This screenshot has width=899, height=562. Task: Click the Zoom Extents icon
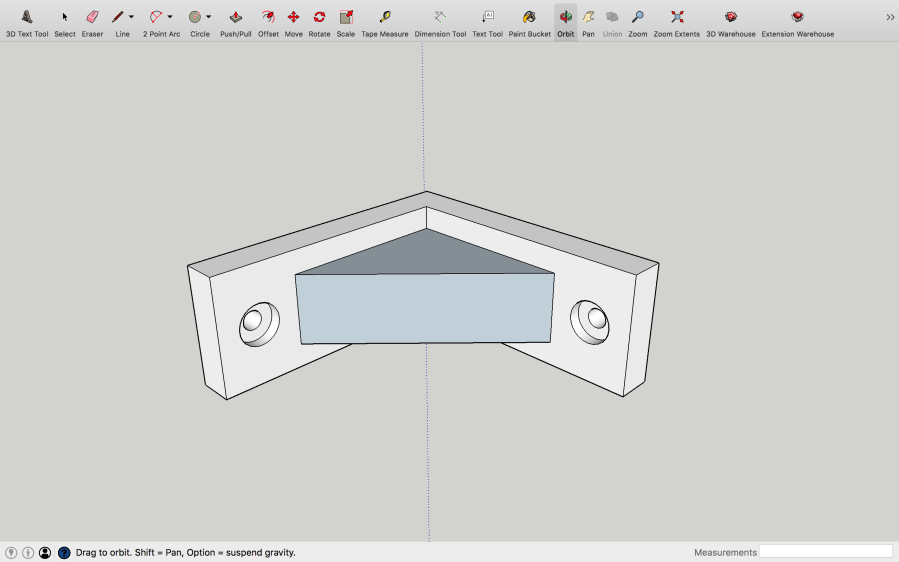677,17
